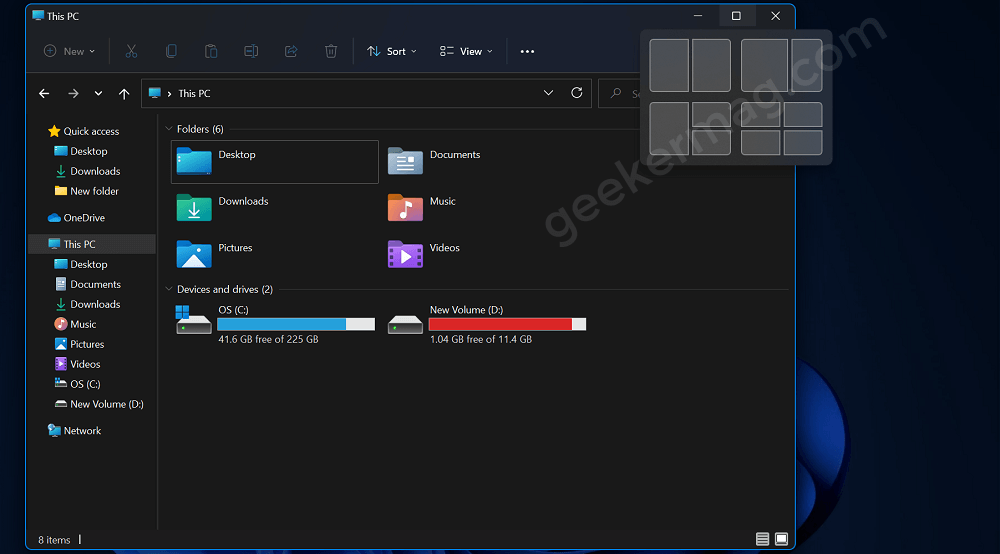Image resolution: width=1000 pixels, height=554 pixels.
Task: Click the Cut scissors icon
Action: pyautogui.click(x=131, y=51)
